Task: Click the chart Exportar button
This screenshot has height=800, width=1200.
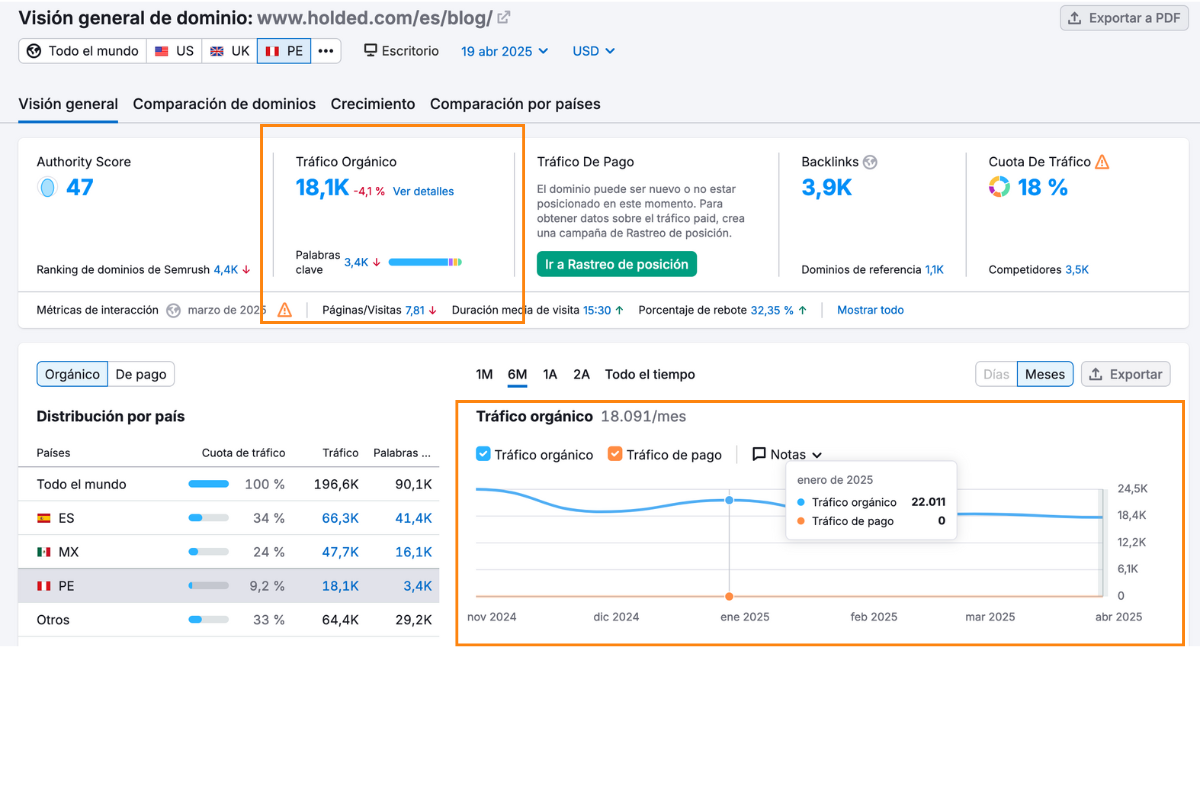Action: point(1126,374)
